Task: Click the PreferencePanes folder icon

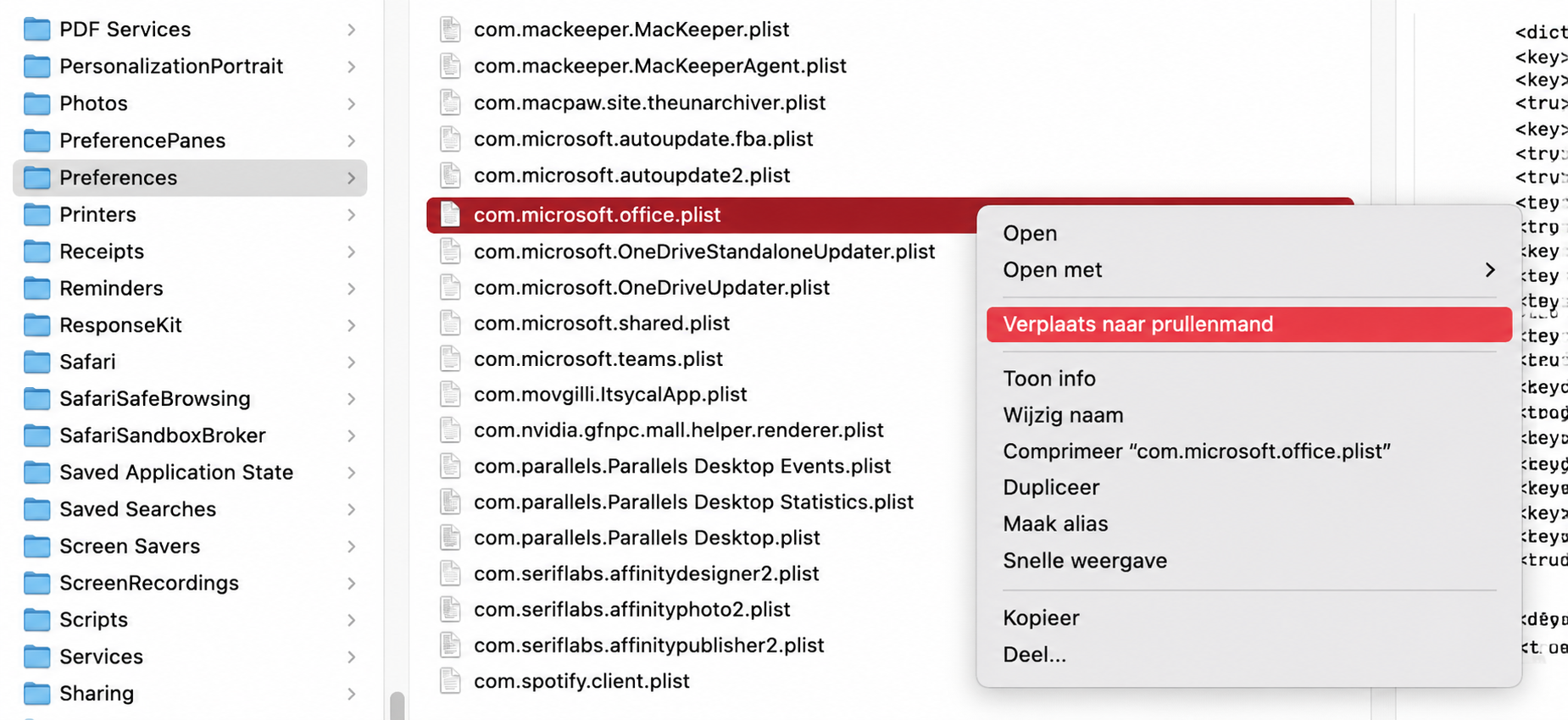Action: tap(36, 141)
